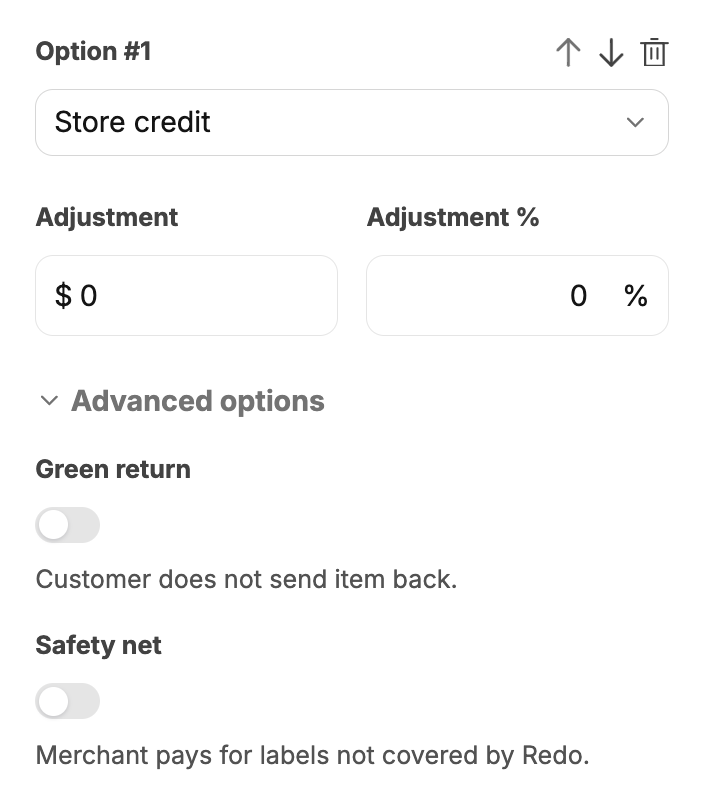The height and width of the screenshot is (804, 702).
Task: Focus the Adjustment % value field
Action: 517,296
